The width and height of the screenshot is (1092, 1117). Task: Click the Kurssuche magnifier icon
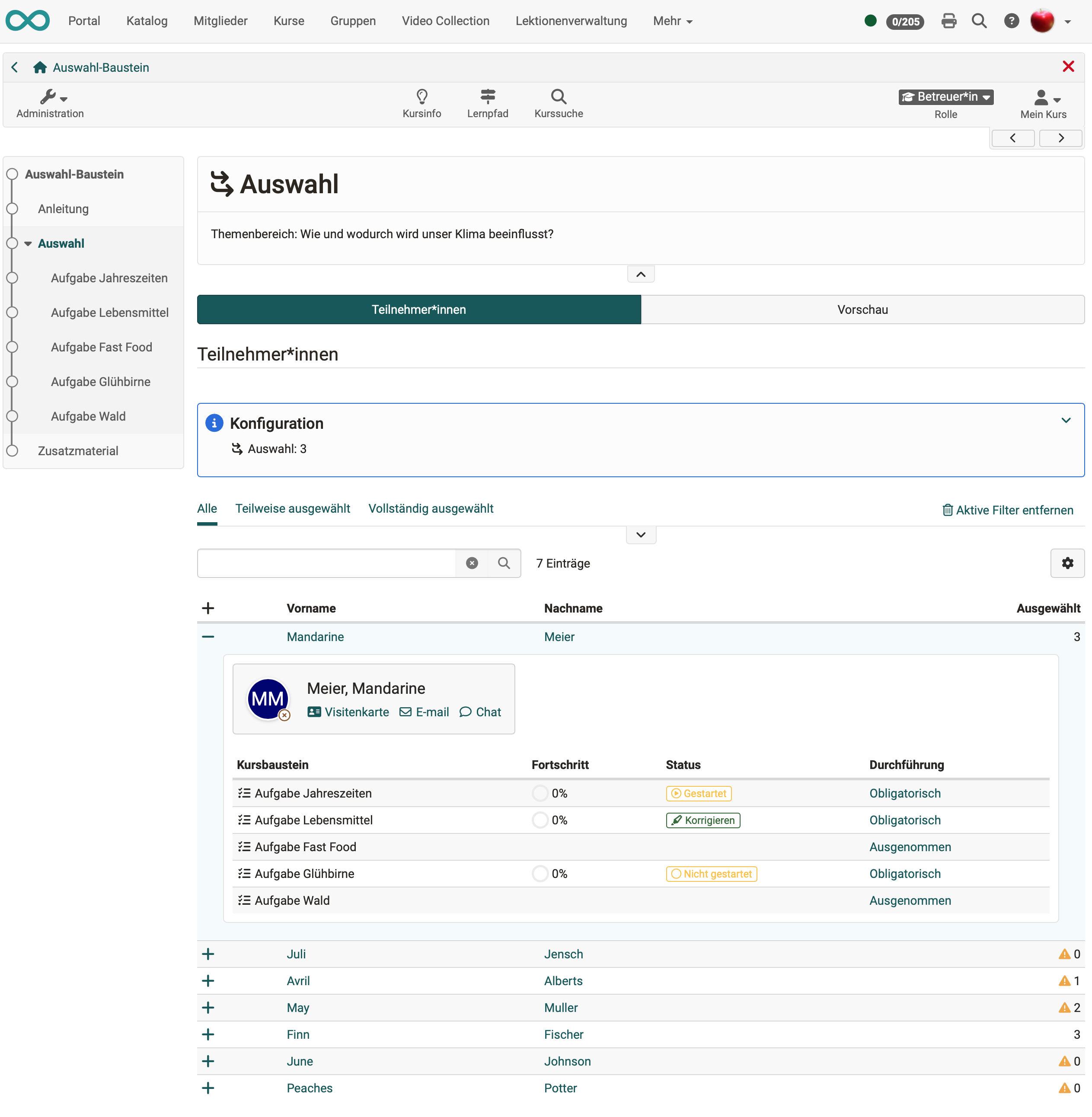[x=558, y=96]
